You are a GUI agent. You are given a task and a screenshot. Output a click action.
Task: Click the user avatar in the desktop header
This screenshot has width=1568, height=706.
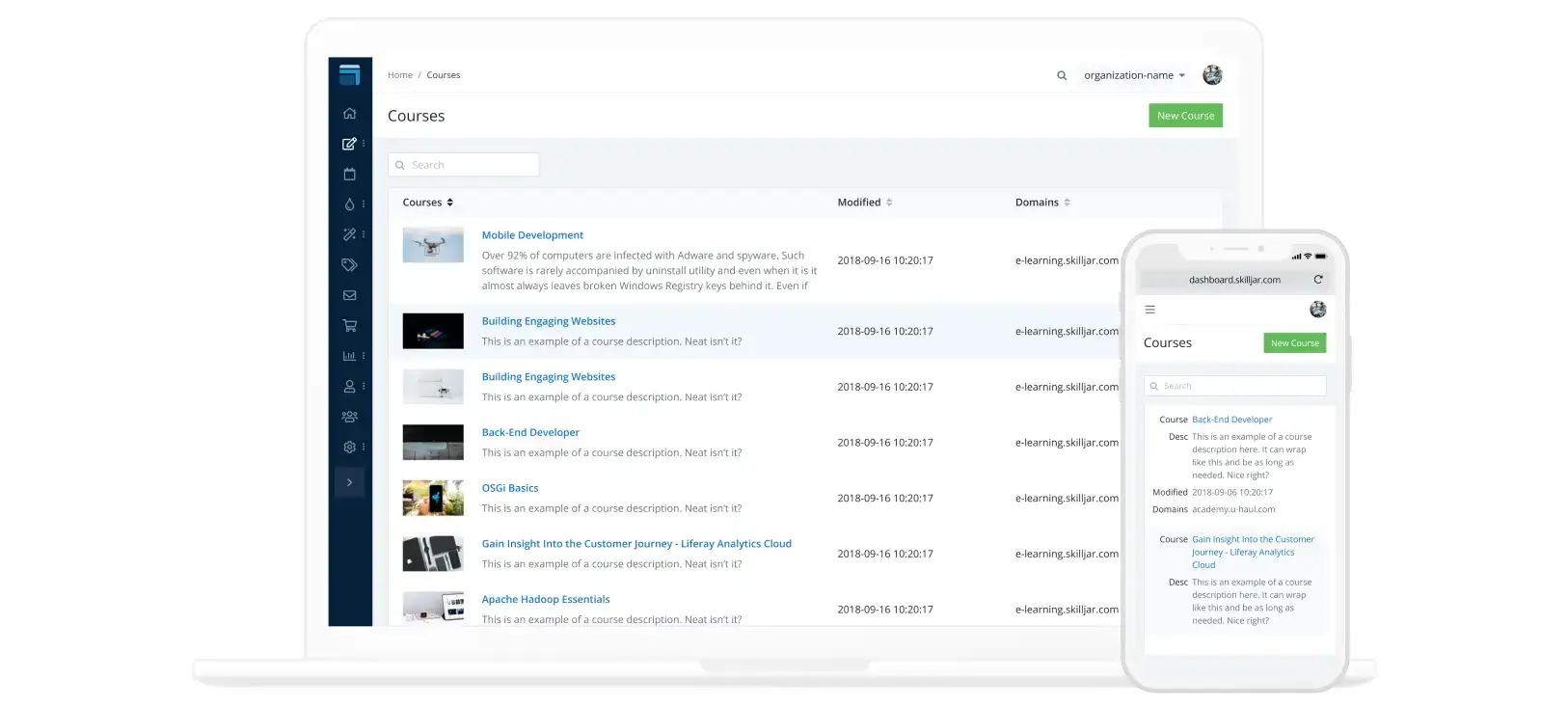click(x=1212, y=75)
